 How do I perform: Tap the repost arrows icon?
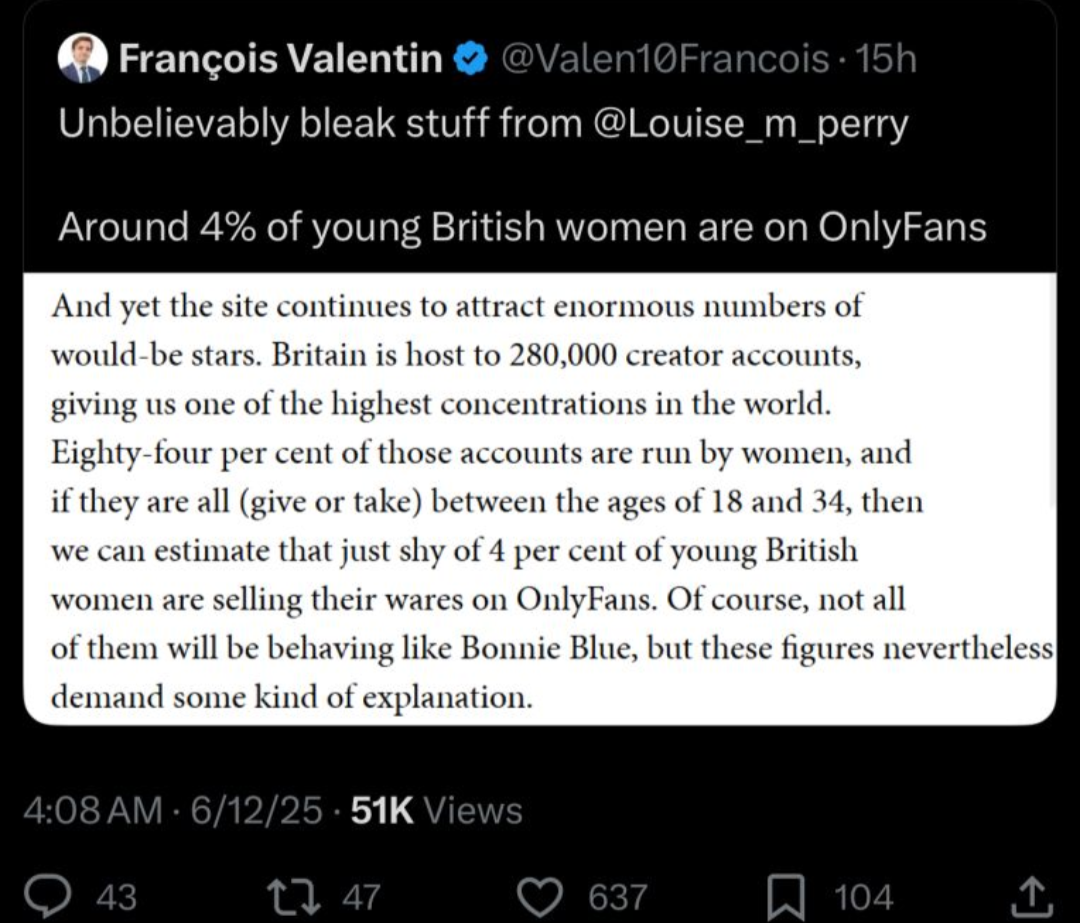click(x=293, y=897)
